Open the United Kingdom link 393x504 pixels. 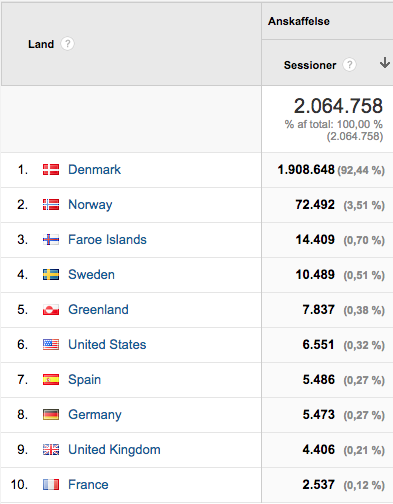(114, 450)
